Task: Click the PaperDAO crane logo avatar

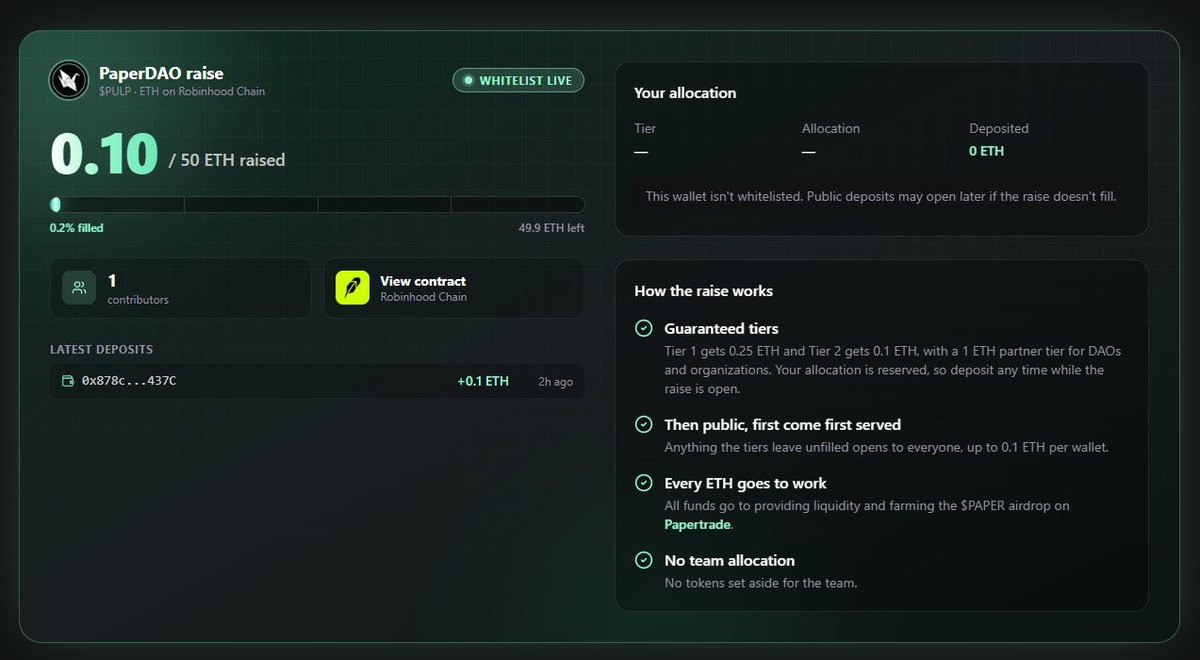Action: pyautogui.click(x=70, y=81)
